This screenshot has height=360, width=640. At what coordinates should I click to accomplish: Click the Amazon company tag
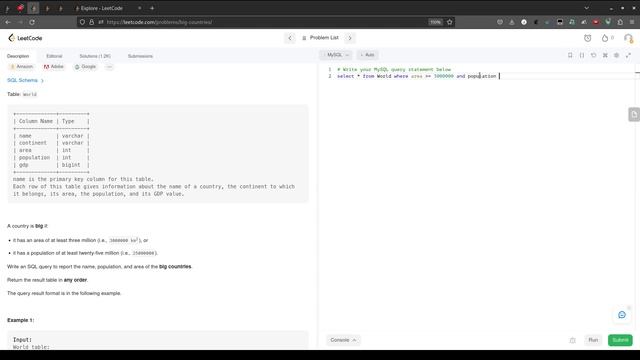[22, 67]
